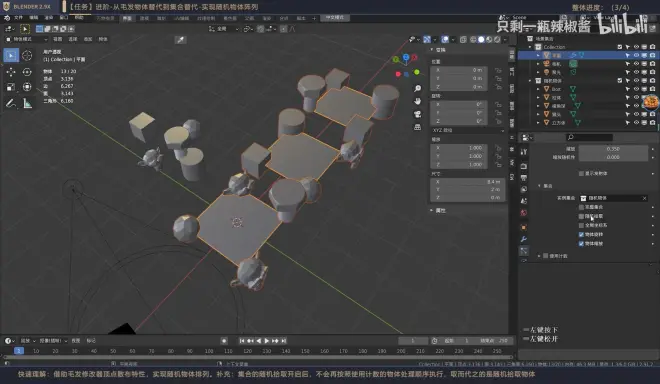Uncheck the last checked option under instance collection
This screenshot has width=660, height=384.
581,243
